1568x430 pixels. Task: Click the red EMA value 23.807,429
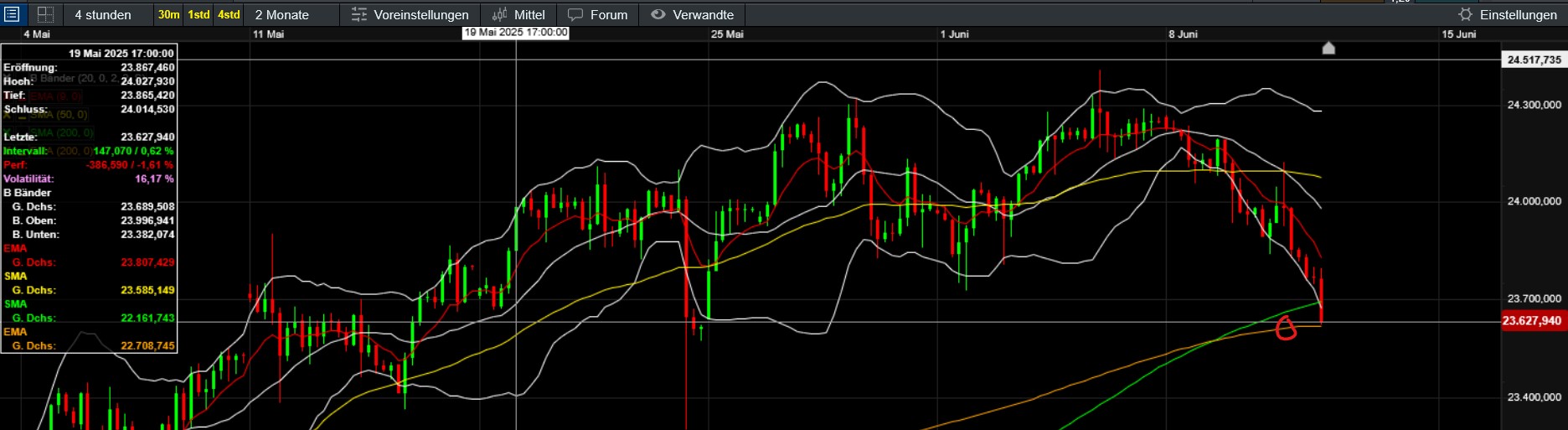[x=147, y=262]
